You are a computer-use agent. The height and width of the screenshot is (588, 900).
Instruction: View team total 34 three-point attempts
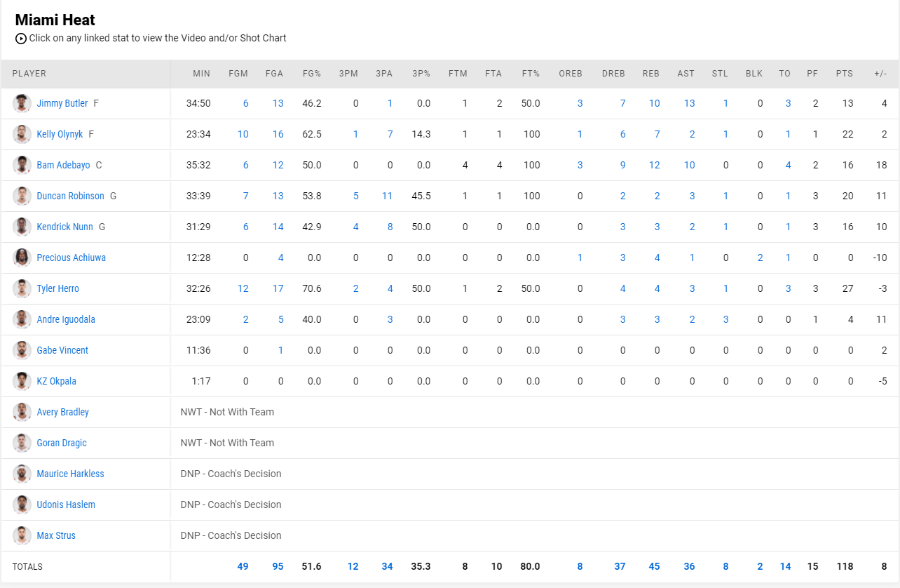click(387, 567)
